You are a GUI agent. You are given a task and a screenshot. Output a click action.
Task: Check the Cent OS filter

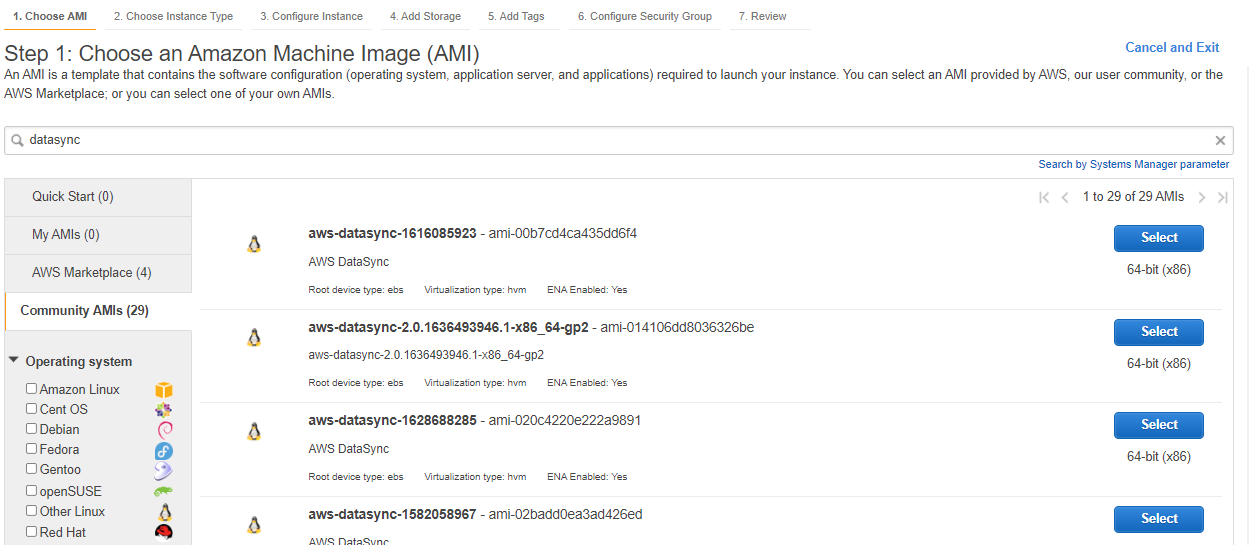(x=32, y=409)
